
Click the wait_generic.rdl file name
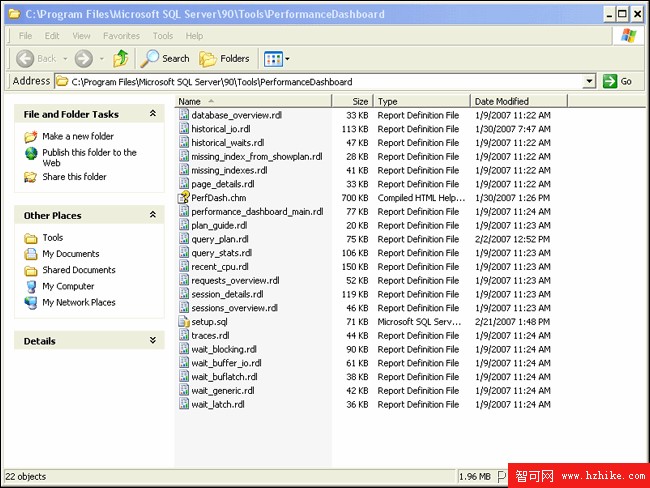pos(223,391)
